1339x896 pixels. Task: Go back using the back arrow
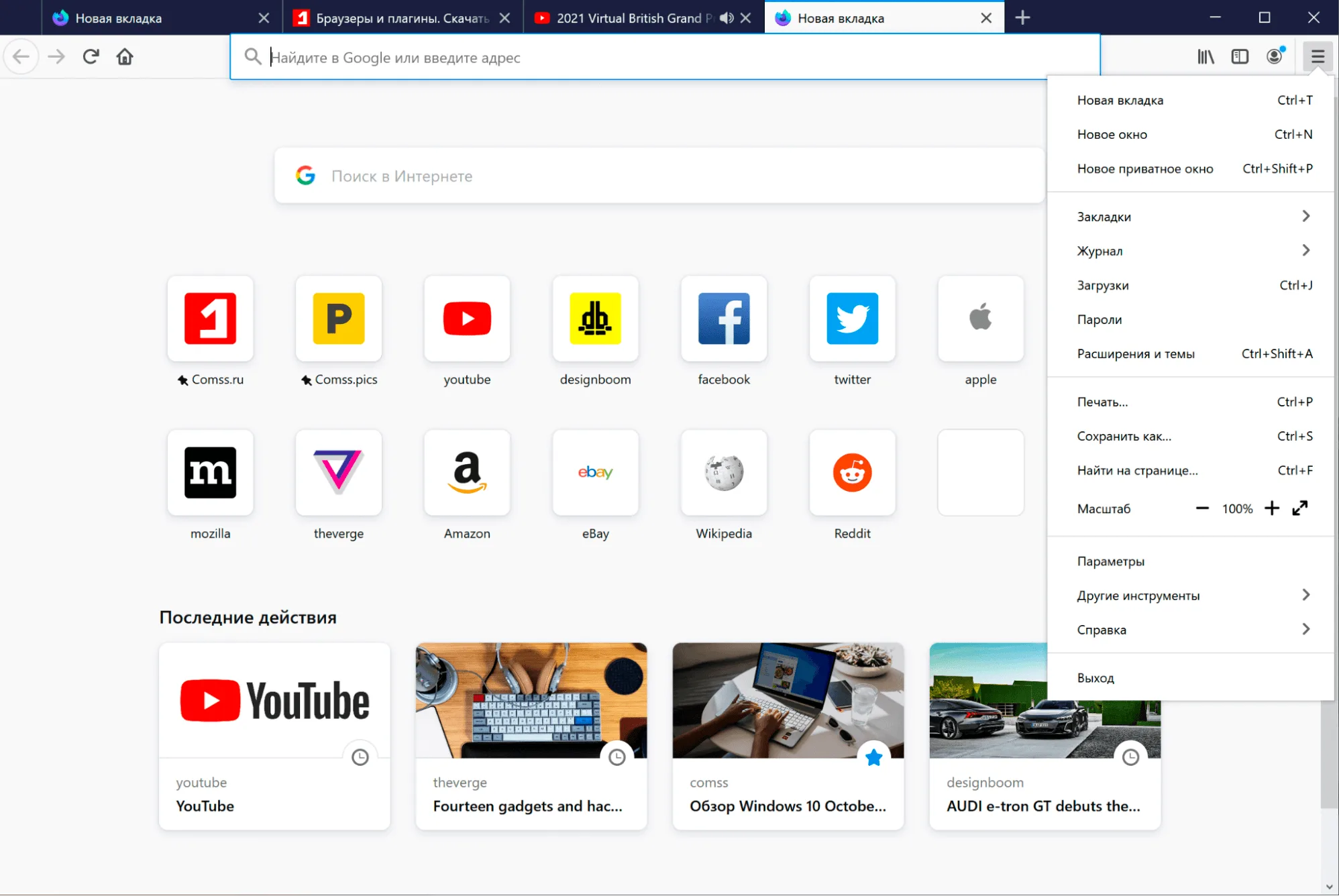click(x=21, y=57)
